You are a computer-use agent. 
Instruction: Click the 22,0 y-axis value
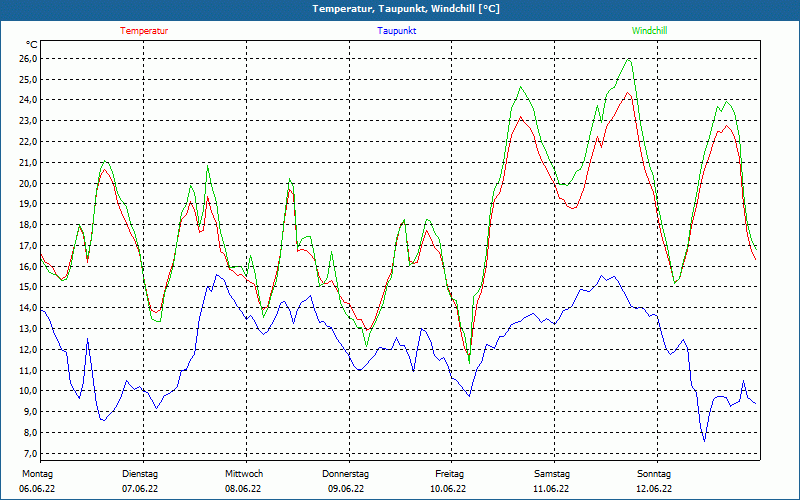pos(29,142)
